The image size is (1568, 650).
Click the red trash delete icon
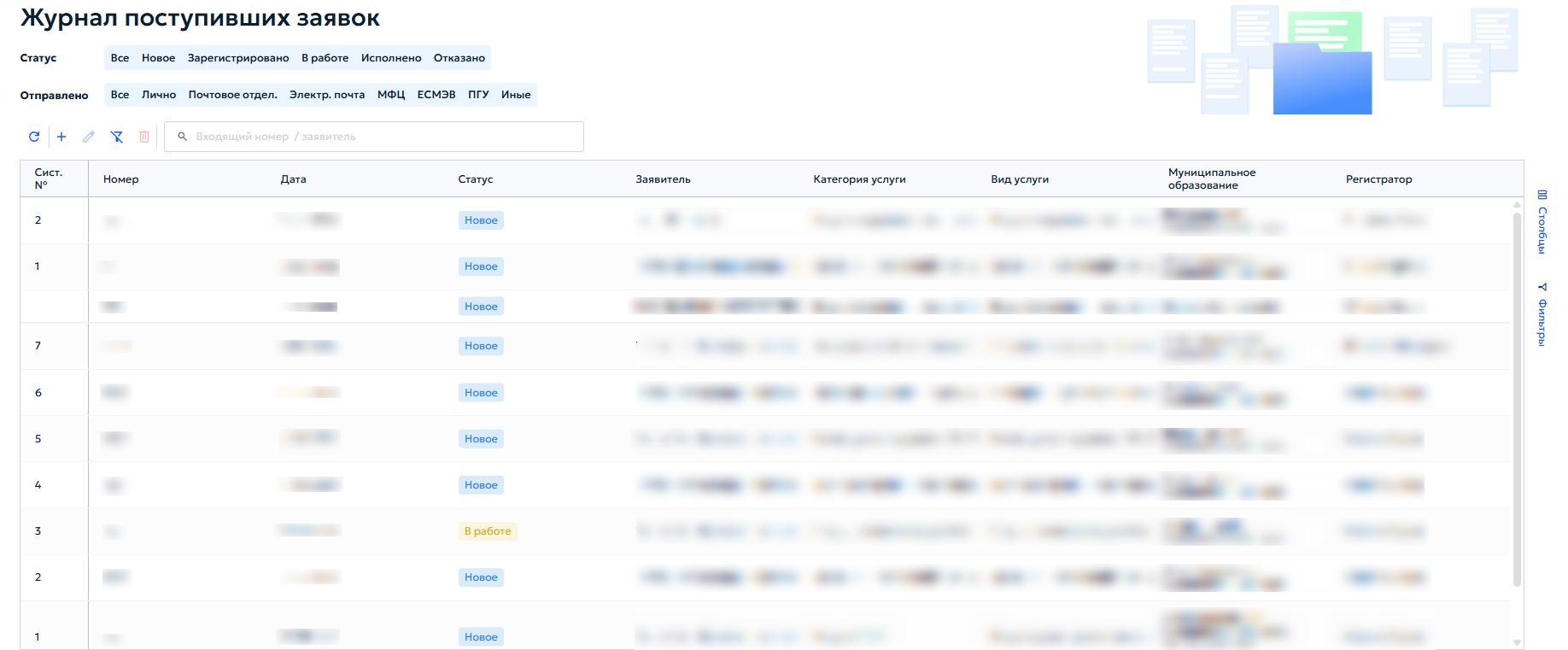[144, 137]
